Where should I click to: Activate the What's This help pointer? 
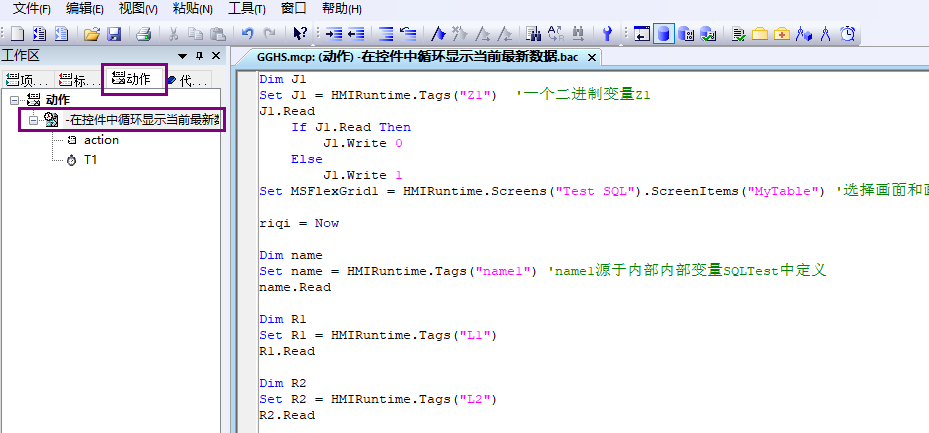(x=300, y=34)
